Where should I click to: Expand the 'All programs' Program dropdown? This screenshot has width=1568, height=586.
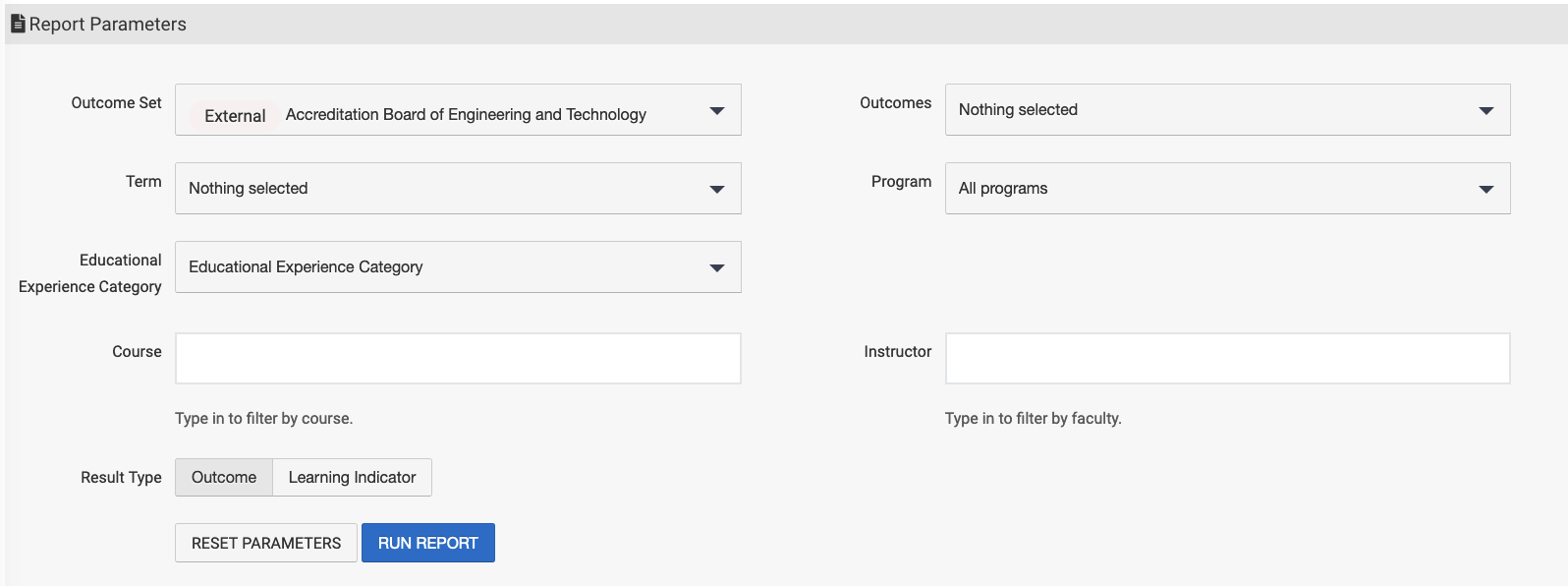1214,189
